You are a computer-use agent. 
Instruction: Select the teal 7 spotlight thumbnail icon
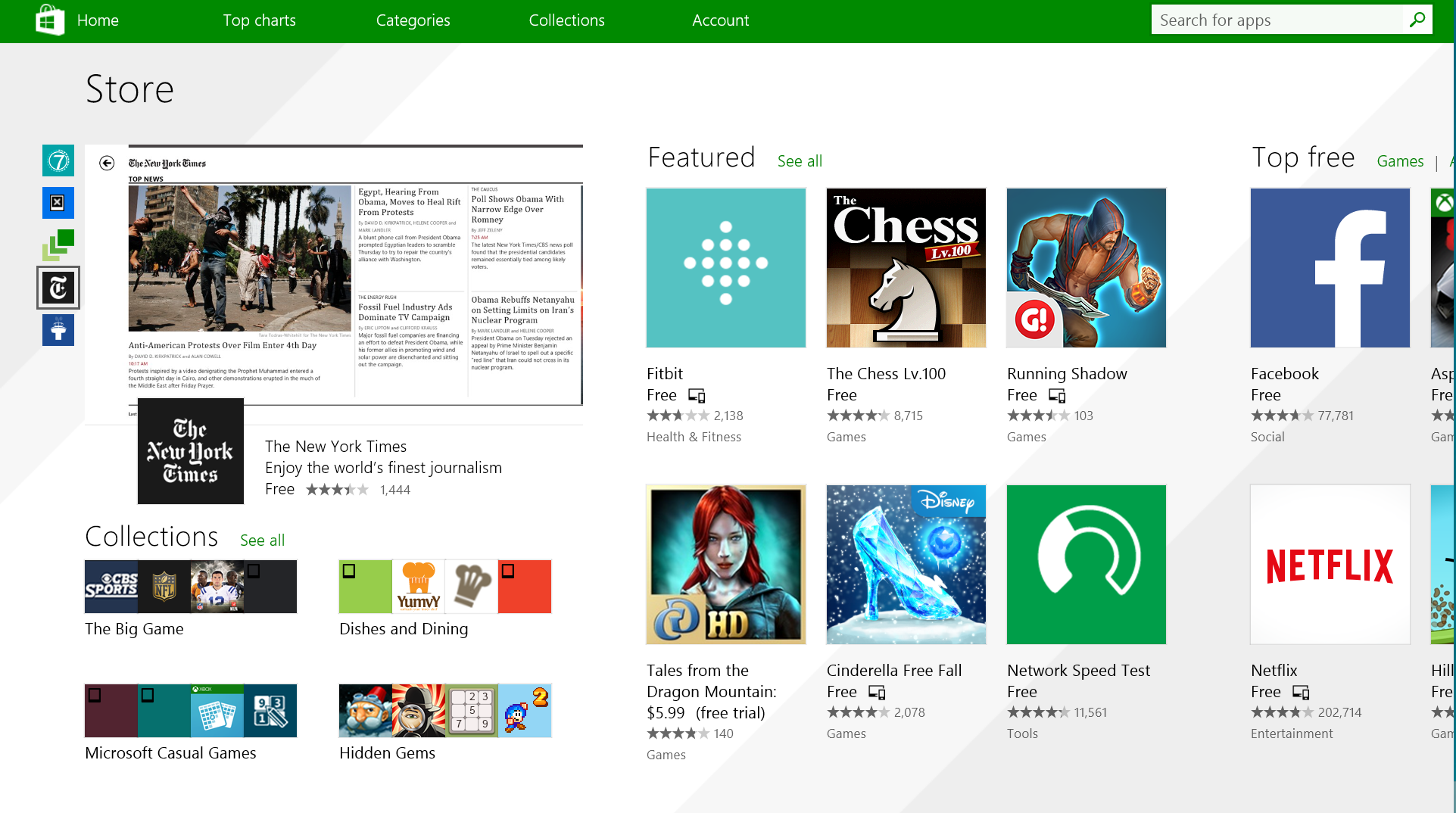(58, 160)
